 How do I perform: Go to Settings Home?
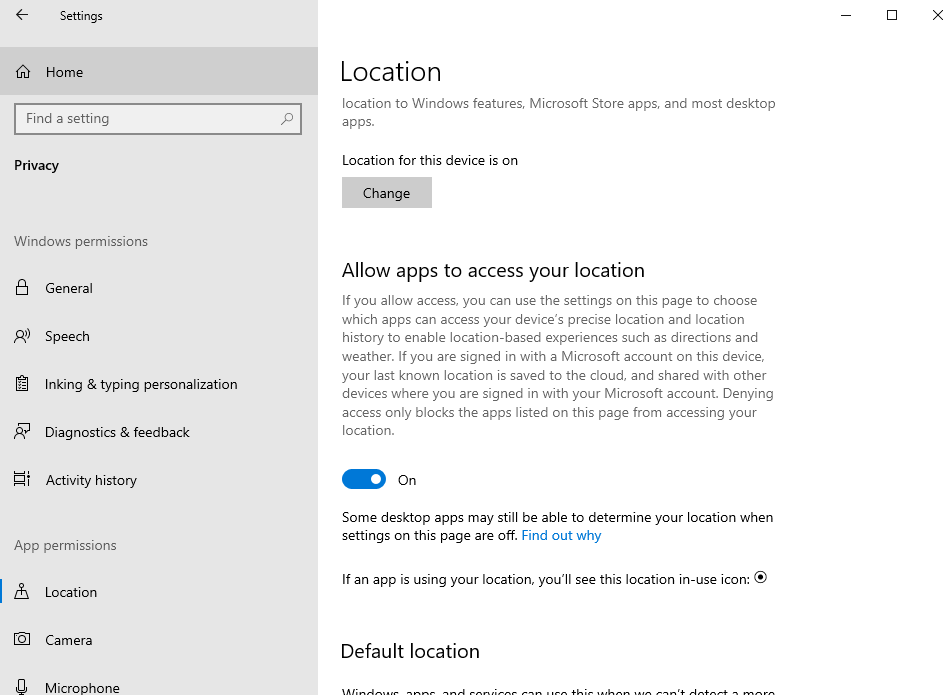coord(159,71)
